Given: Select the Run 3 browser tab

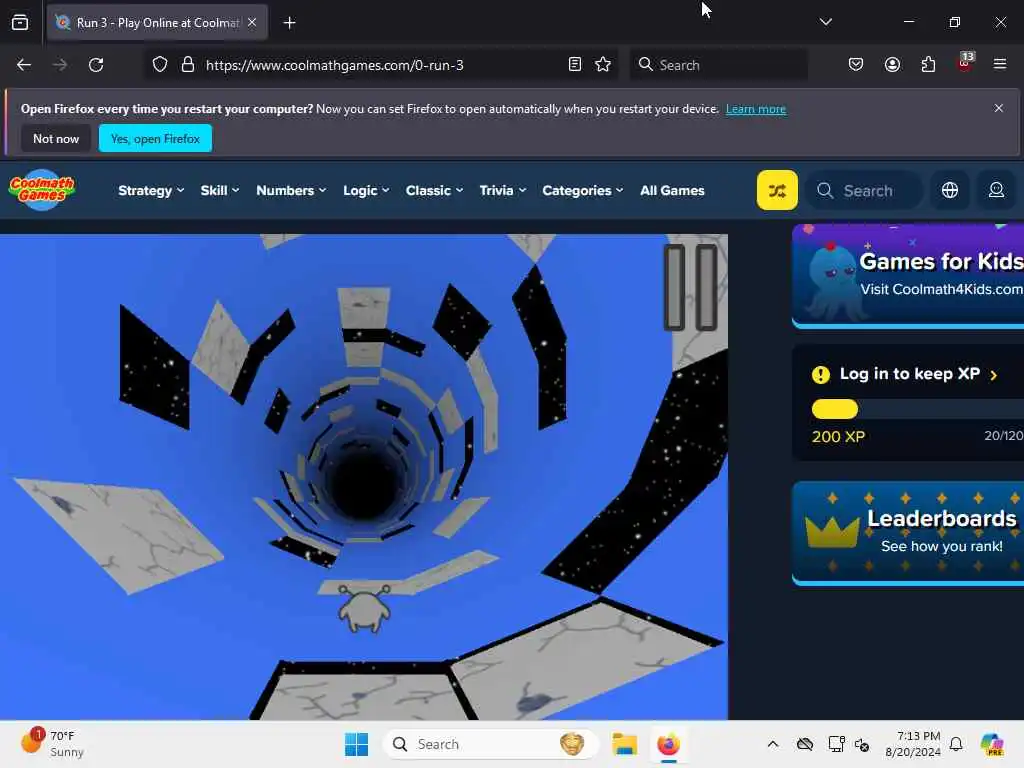Looking at the screenshot, I should (157, 22).
